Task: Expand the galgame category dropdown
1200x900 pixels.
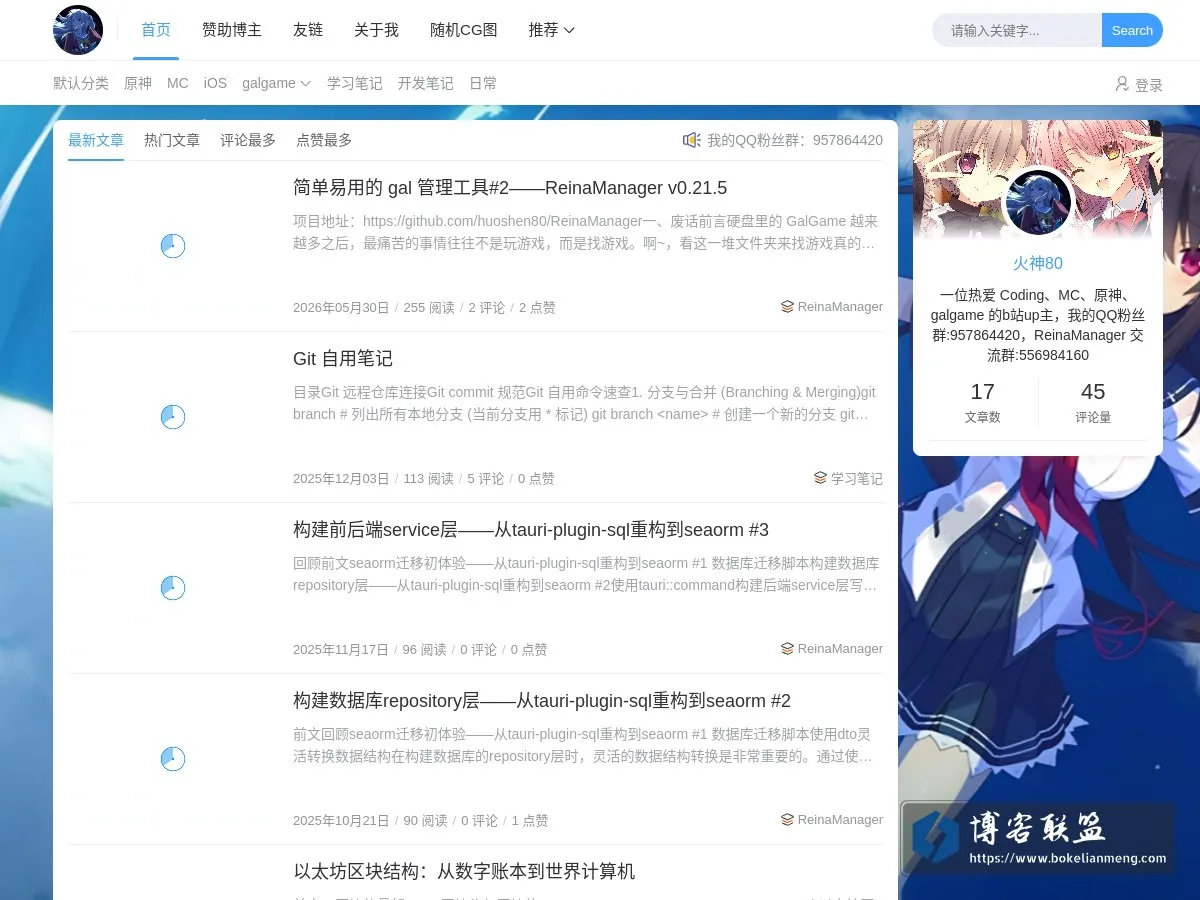Action: pos(277,83)
